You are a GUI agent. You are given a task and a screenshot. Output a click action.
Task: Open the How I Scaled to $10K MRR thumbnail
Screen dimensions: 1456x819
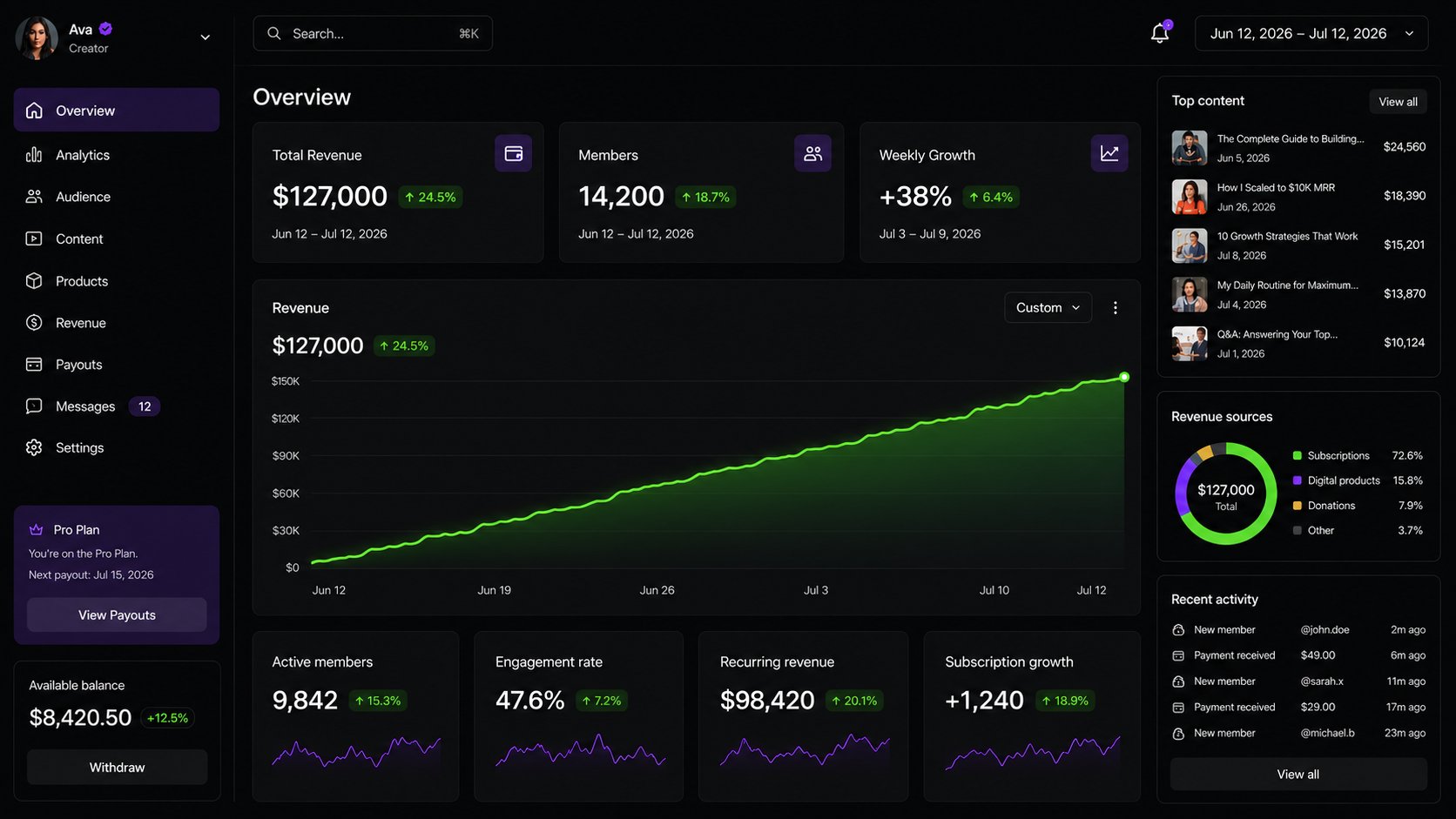point(1190,197)
